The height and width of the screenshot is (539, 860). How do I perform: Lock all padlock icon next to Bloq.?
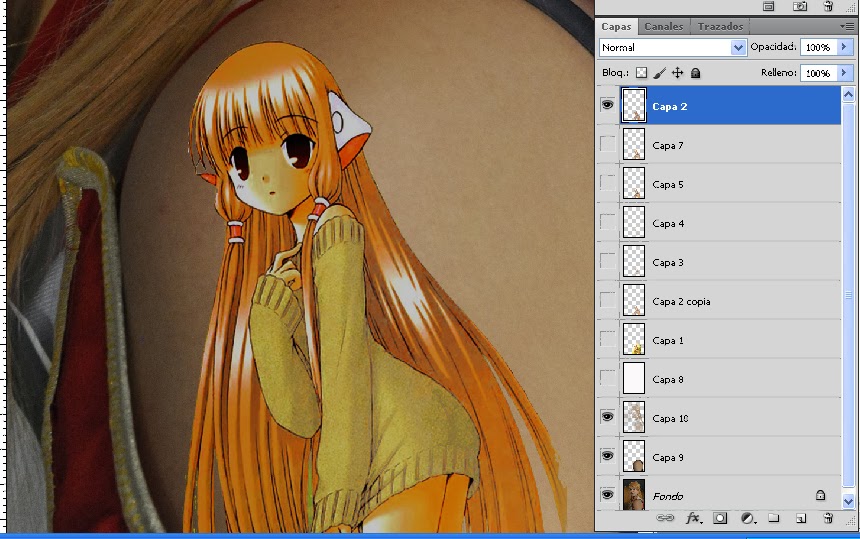point(695,72)
